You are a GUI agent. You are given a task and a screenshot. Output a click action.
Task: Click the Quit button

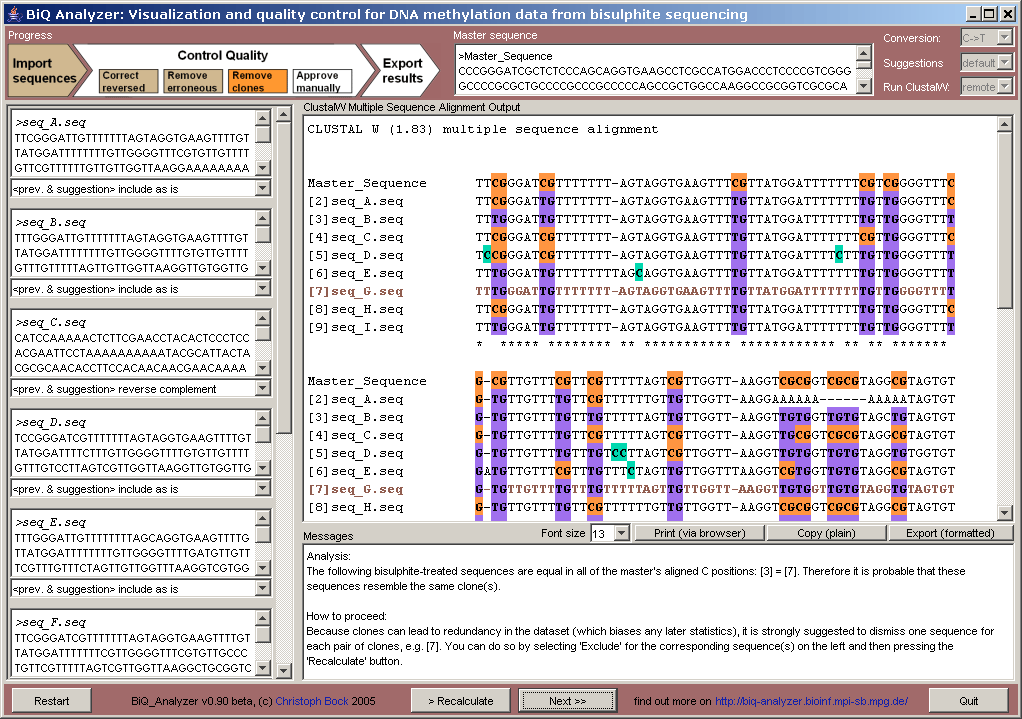click(x=969, y=701)
